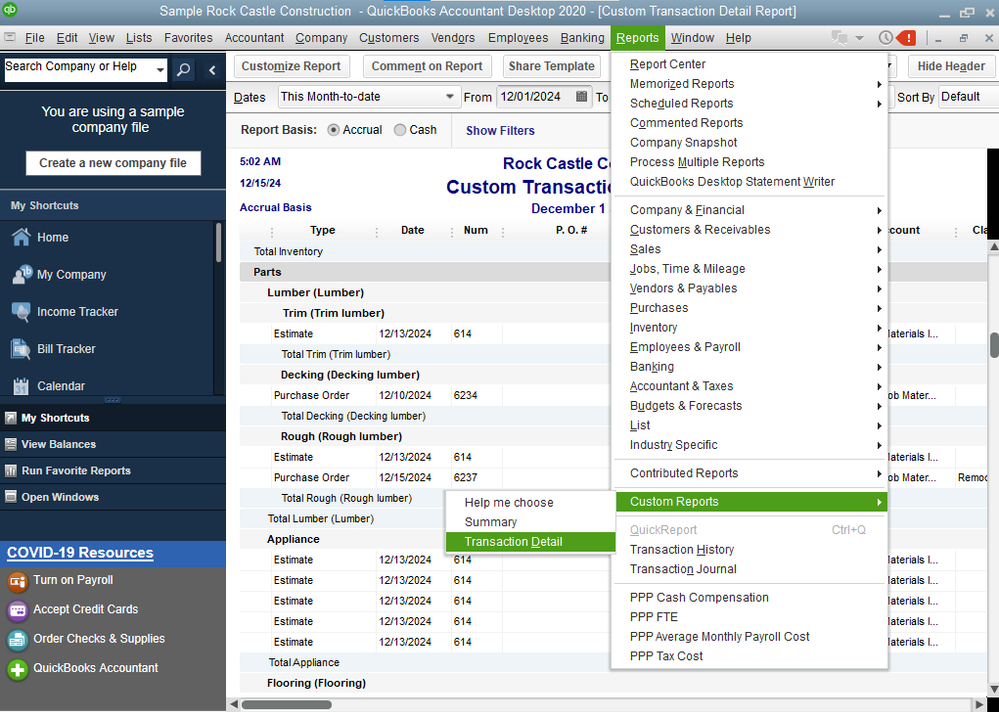Expand Employees & Payroll submenu
Screen dimensions: 999x712
[879, 347]
